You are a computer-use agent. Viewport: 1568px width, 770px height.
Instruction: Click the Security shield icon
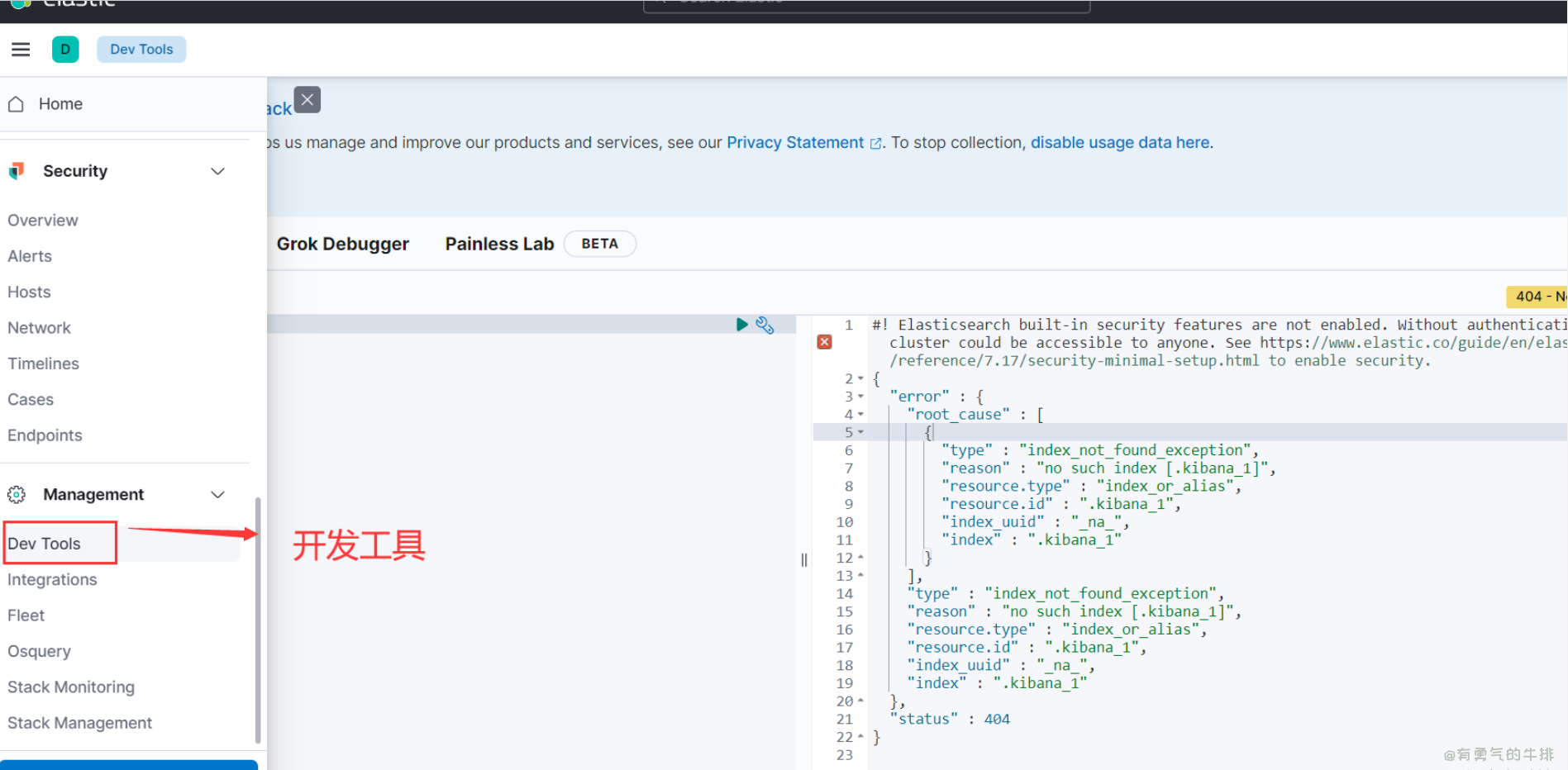pos(17,171)
